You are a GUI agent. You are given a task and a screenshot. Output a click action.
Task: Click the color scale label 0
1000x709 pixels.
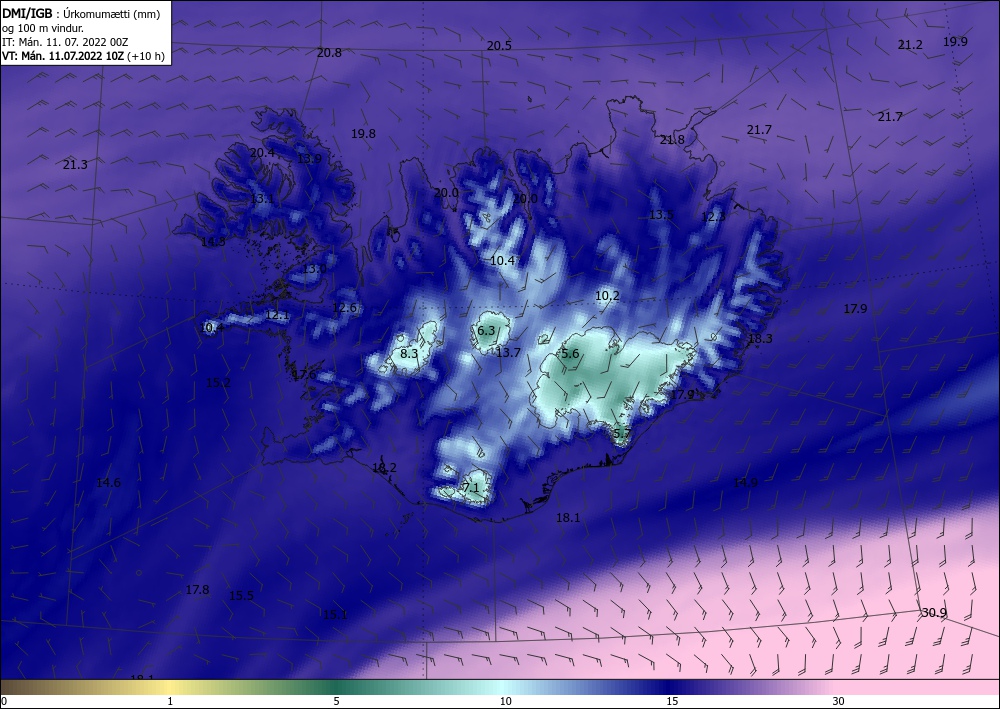(x=4, y=702)
